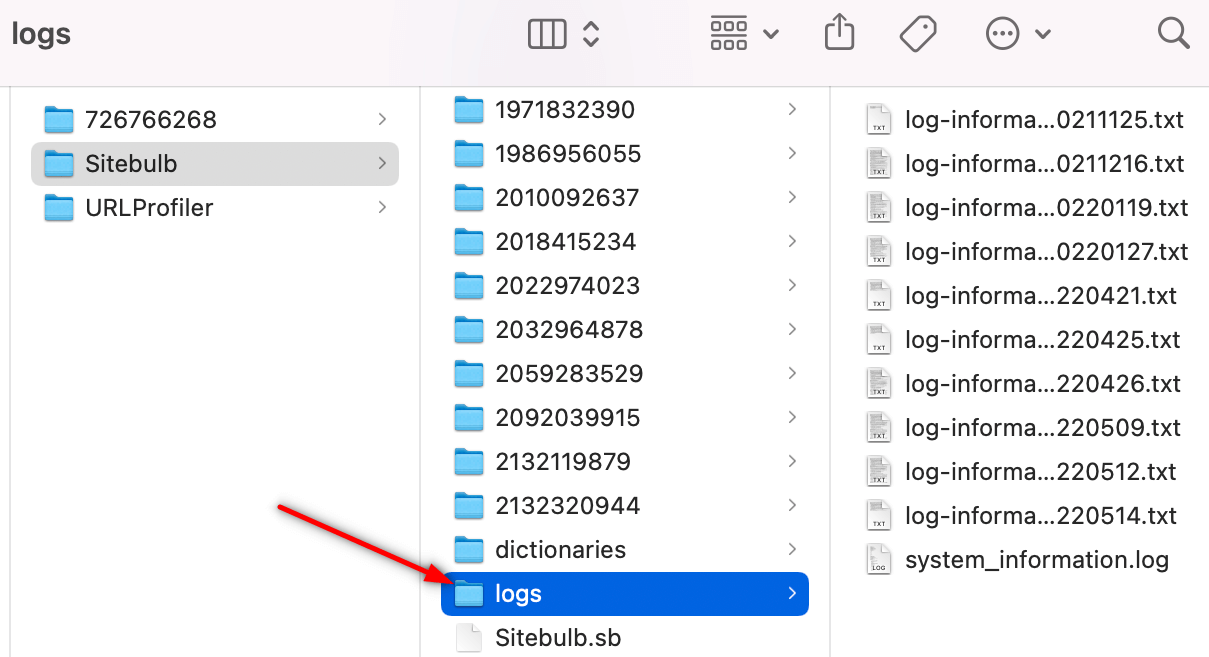1209x657 pixels.
Task: Expand the logs folder chevron
Action: point(792,593)
